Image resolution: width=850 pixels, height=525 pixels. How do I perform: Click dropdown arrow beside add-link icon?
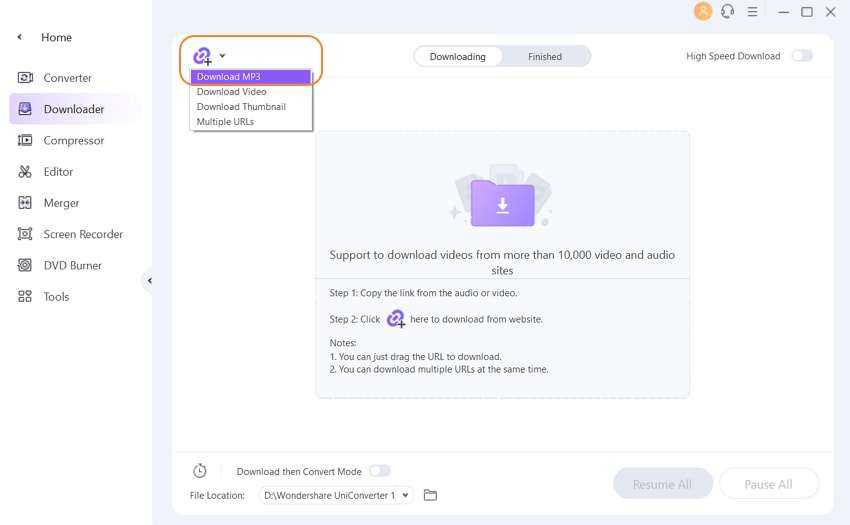(x=223, y=56)
